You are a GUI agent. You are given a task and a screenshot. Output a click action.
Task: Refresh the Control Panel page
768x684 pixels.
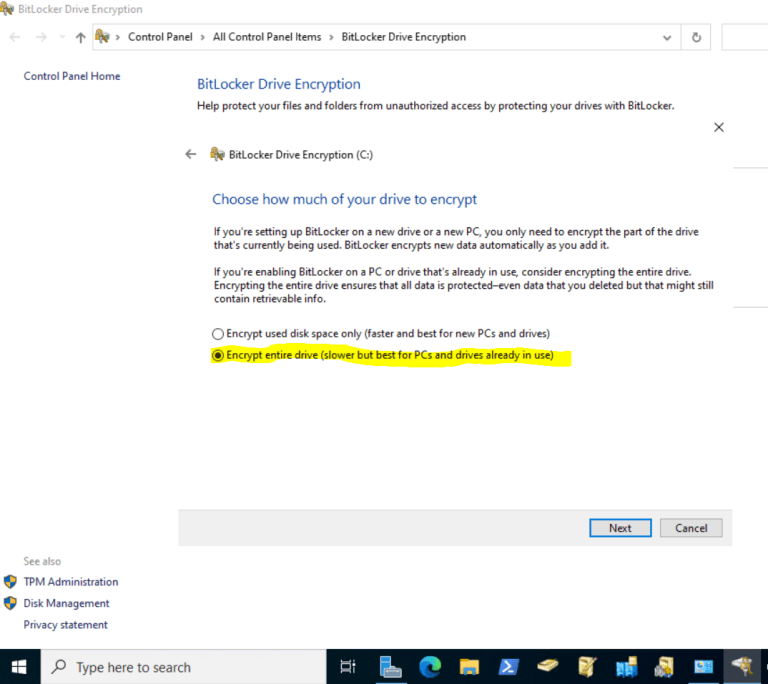click(696, 37)
